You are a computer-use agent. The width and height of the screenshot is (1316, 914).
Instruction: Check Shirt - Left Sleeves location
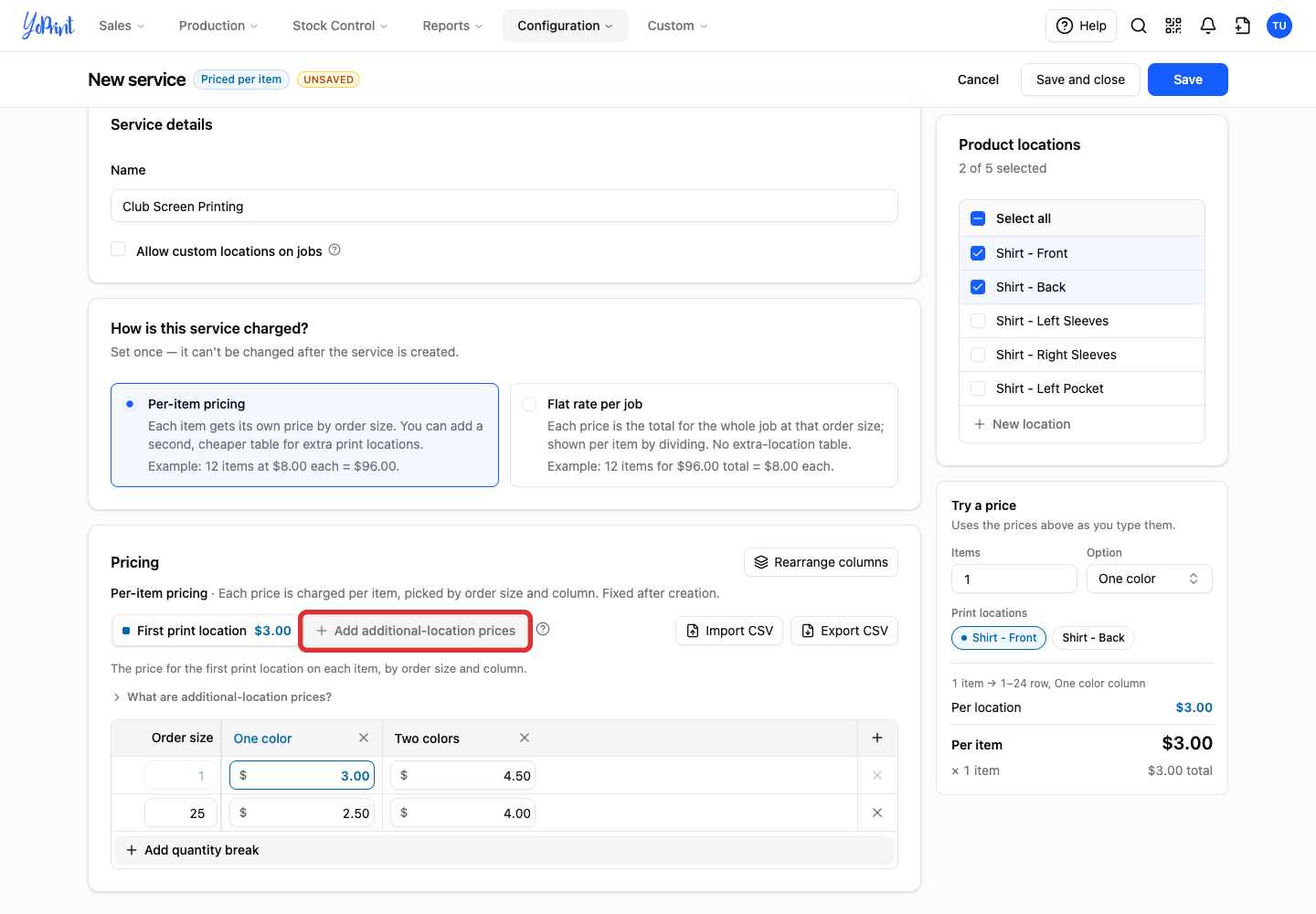point(978,321)
